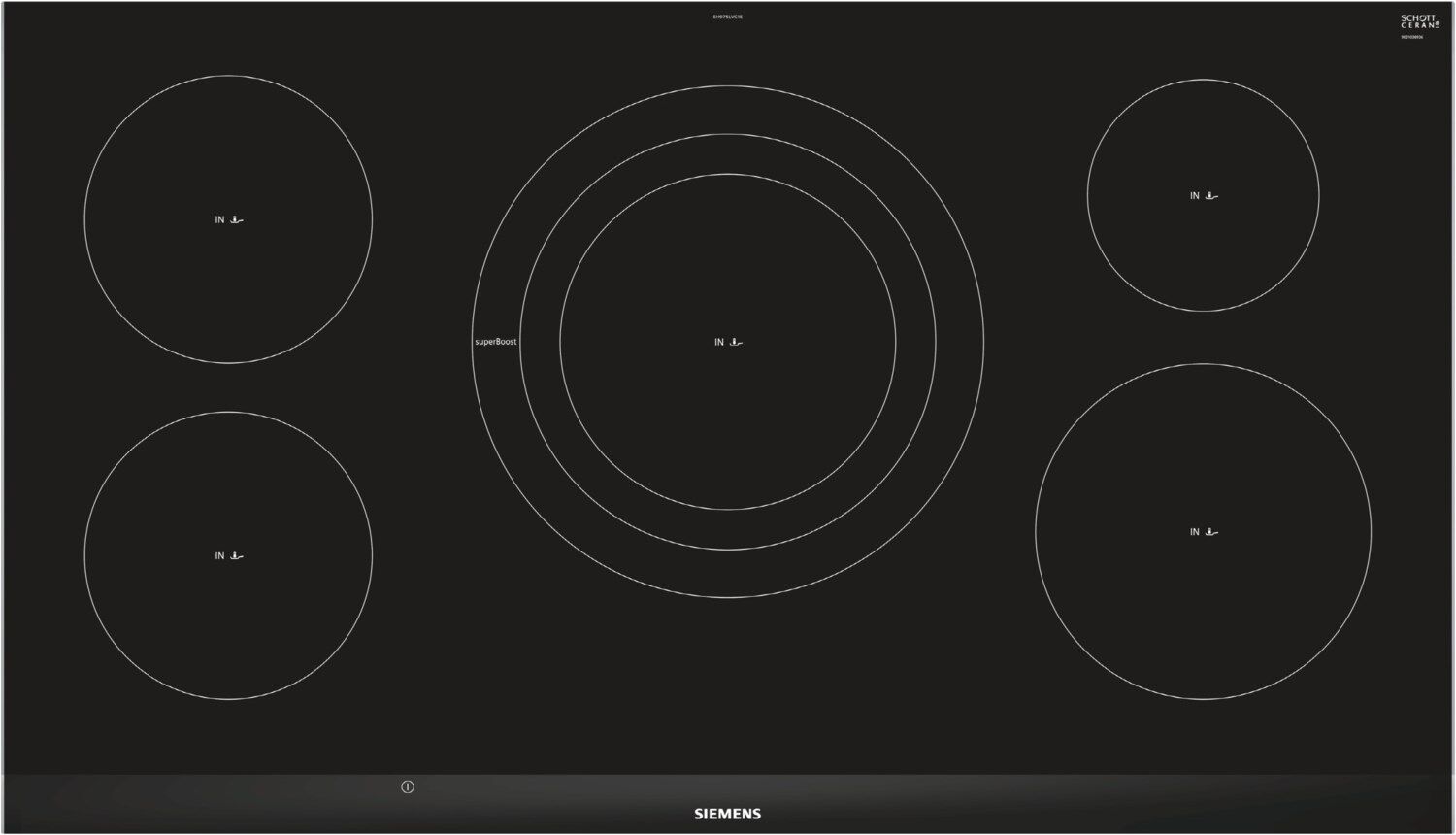Click the IN label of bottom-left zone

pyautogui.click(x=219, y=556)
